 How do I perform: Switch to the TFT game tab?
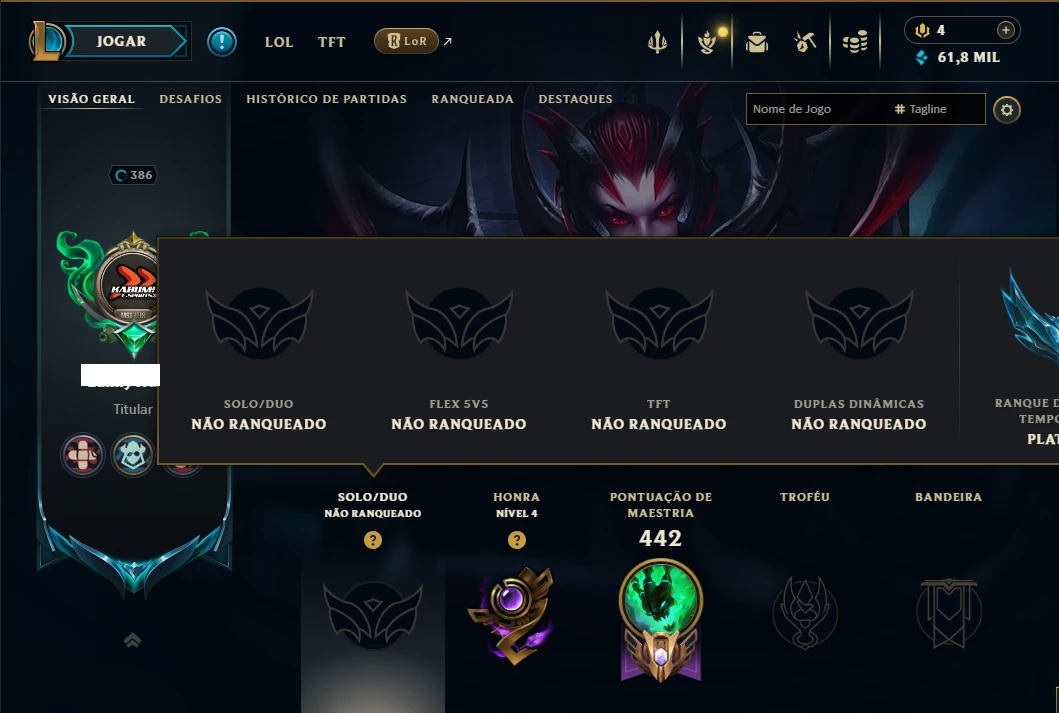coord(332,42)
